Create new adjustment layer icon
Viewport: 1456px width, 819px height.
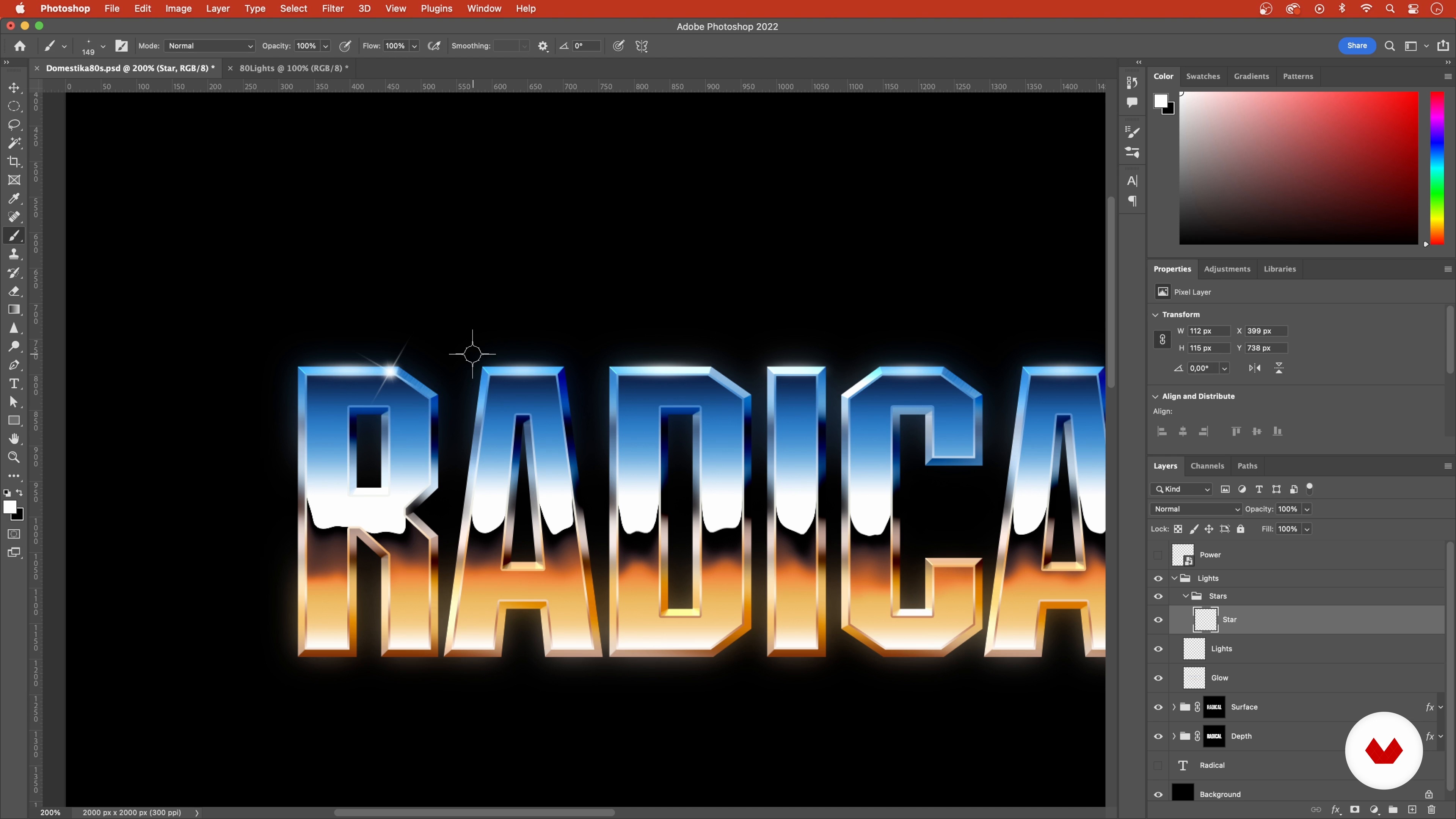(x=1374, y=810)
